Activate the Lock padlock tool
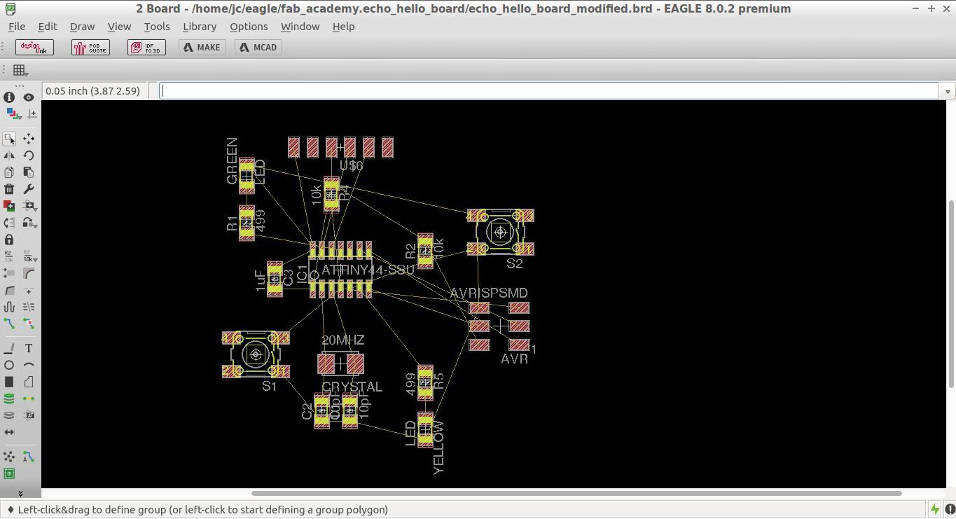The image size is (956, 519). (9, 240)
